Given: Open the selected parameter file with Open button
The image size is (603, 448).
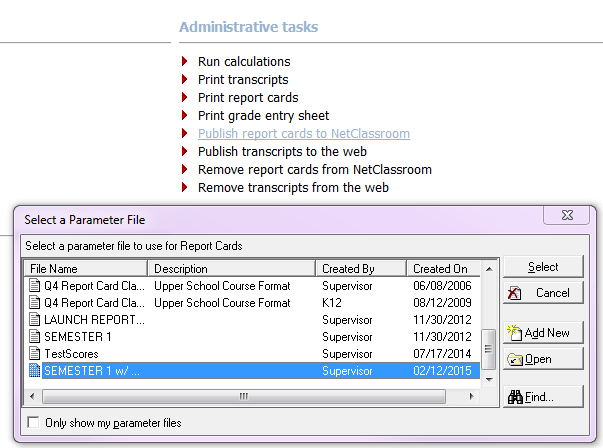Looking at the screenshot, I should coord(543,359).
